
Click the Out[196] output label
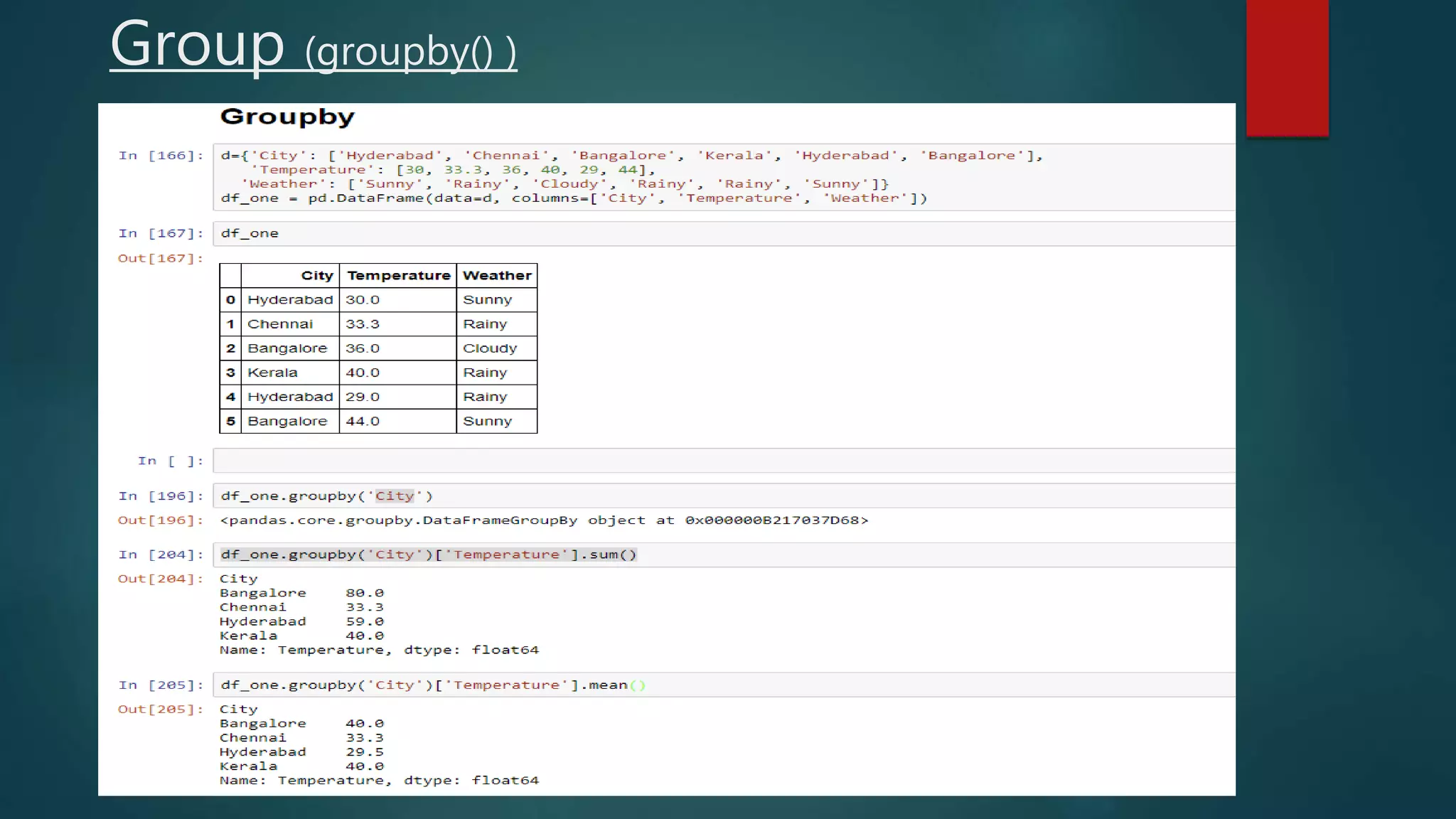[161, 520]
